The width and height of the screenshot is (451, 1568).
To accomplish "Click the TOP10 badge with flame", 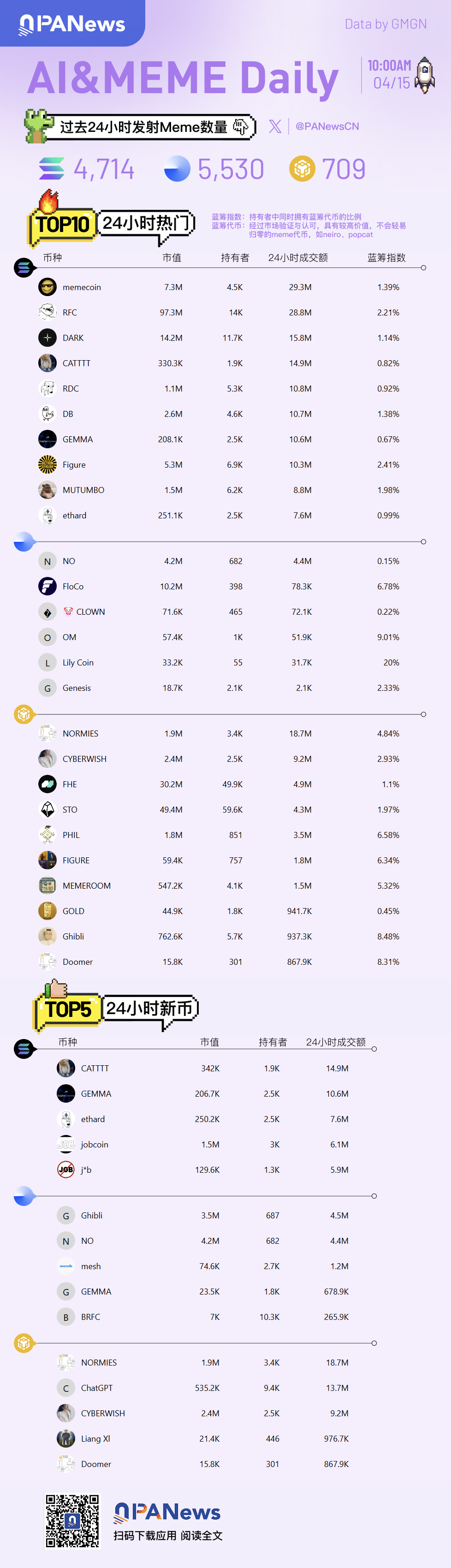I will click(61, 222).
